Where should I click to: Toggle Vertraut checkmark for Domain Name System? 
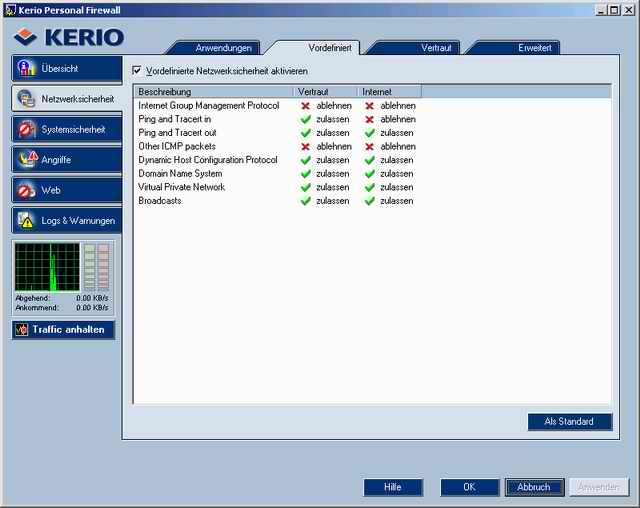click(x=305, y=174)
